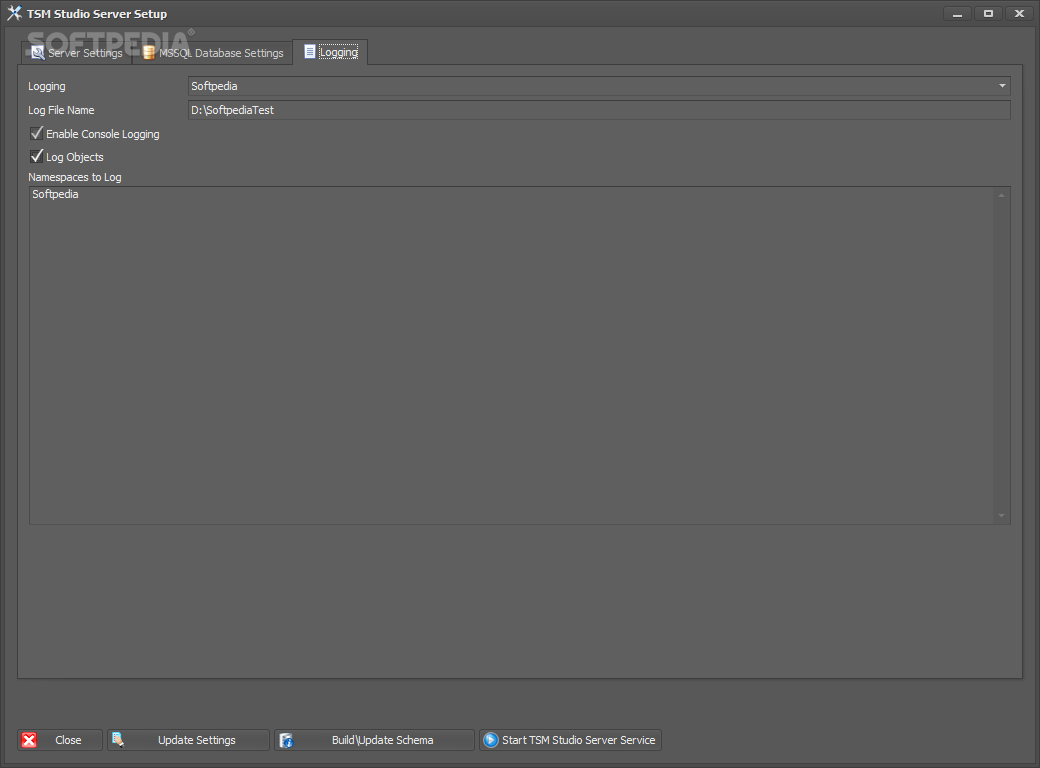This screenshot has width=1040, height=768.
Task: Click the Update Settings button
Action: pyautogui.click(x=188, y=740)
